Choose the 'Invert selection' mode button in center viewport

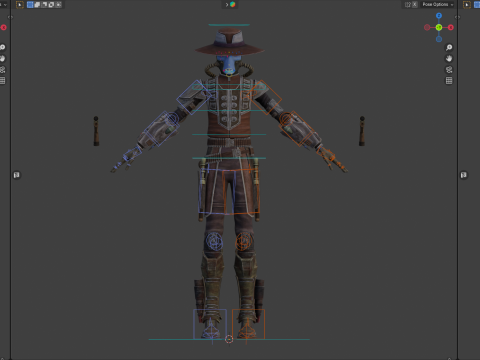[51, 5]
